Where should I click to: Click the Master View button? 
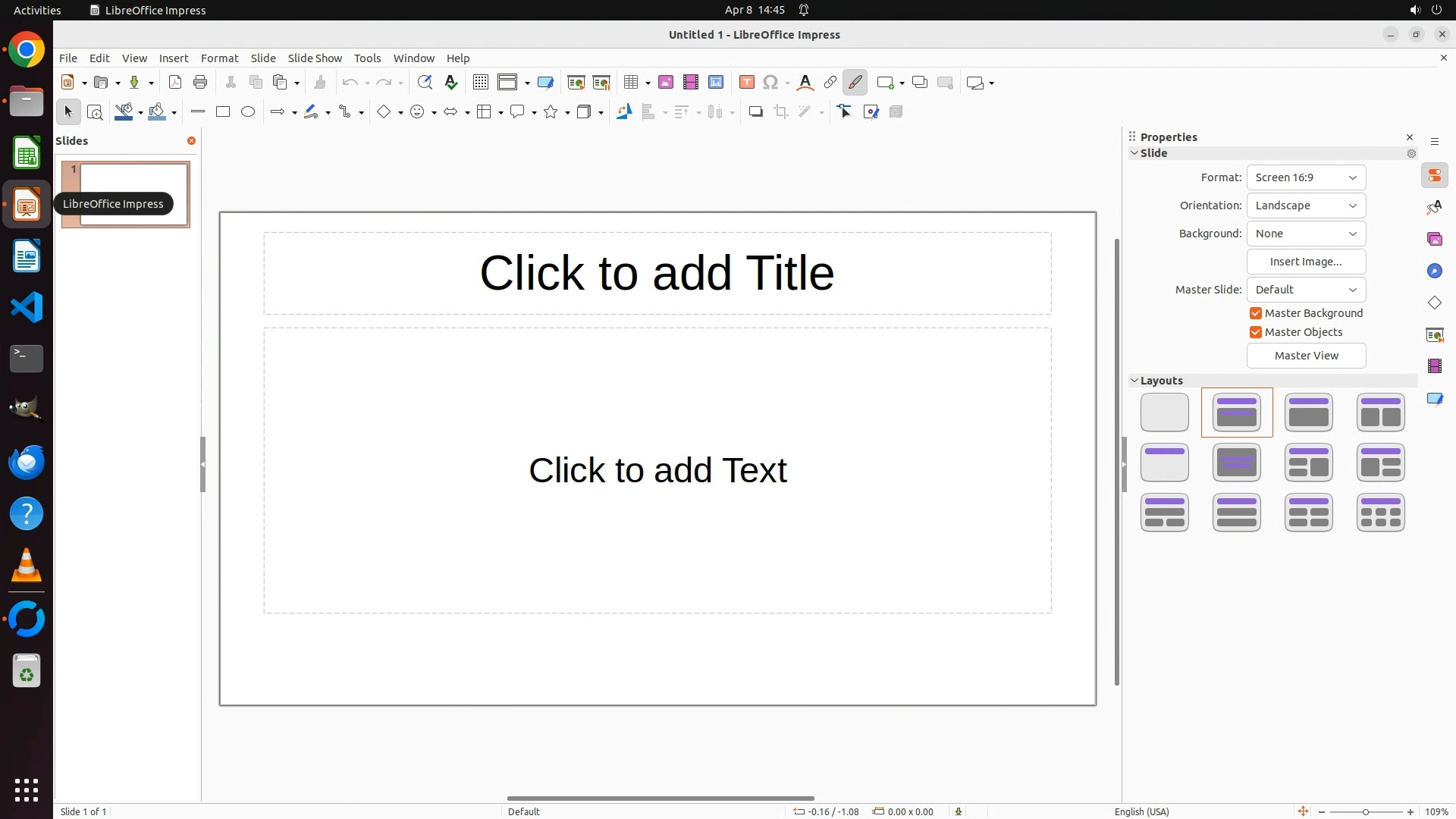[x=1306, y=356]
